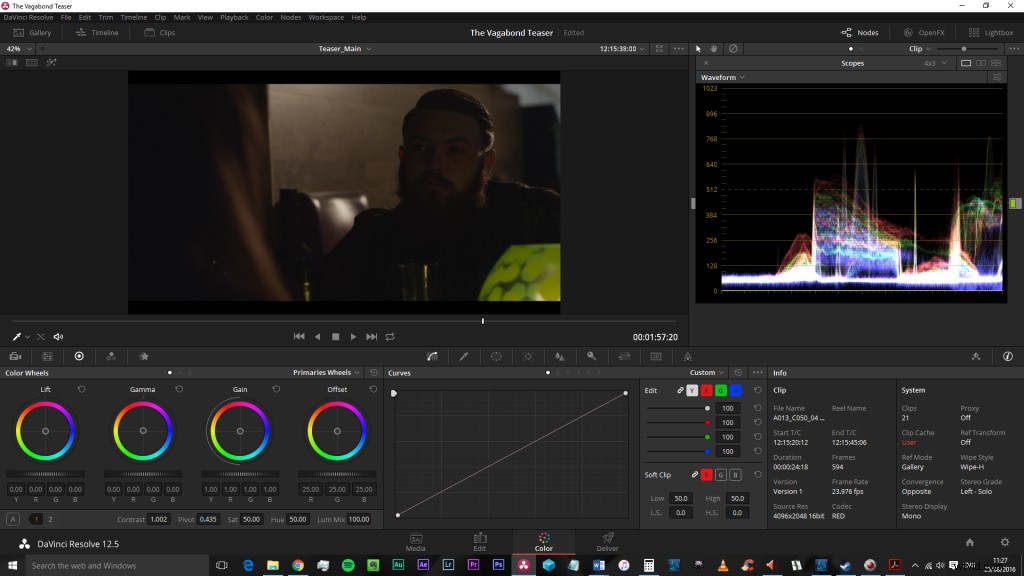Toggle the Edit channels link icon
Image resolution: width=1024 pixels, height=576 pixels.
(680, 390)
